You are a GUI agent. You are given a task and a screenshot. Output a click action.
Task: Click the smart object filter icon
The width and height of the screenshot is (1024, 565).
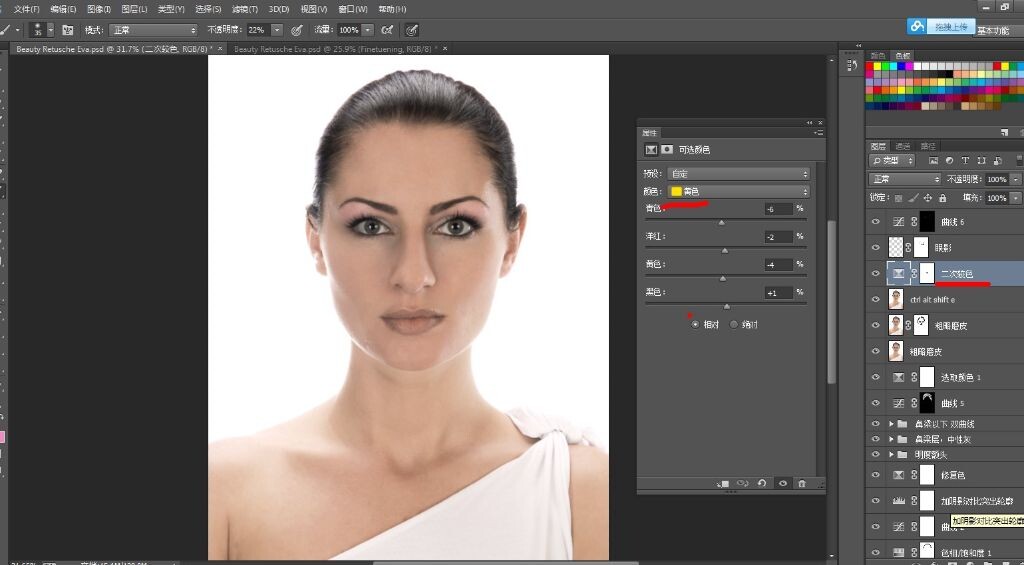997,161
